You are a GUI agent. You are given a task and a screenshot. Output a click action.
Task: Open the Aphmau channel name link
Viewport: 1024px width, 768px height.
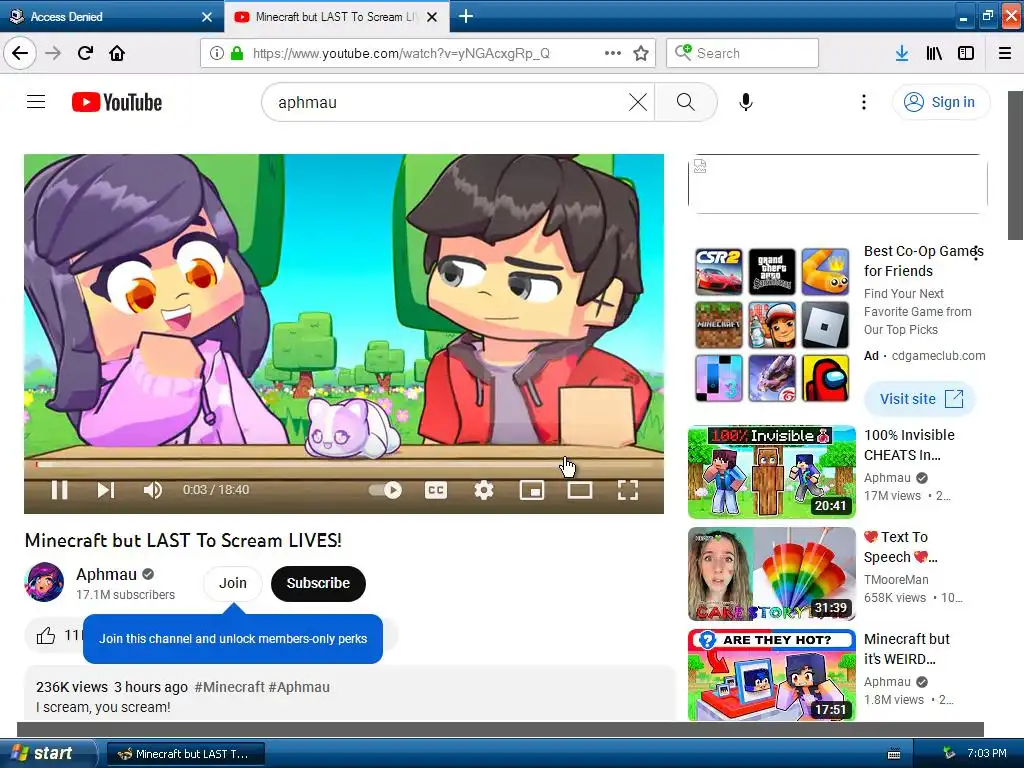(106, 574)
